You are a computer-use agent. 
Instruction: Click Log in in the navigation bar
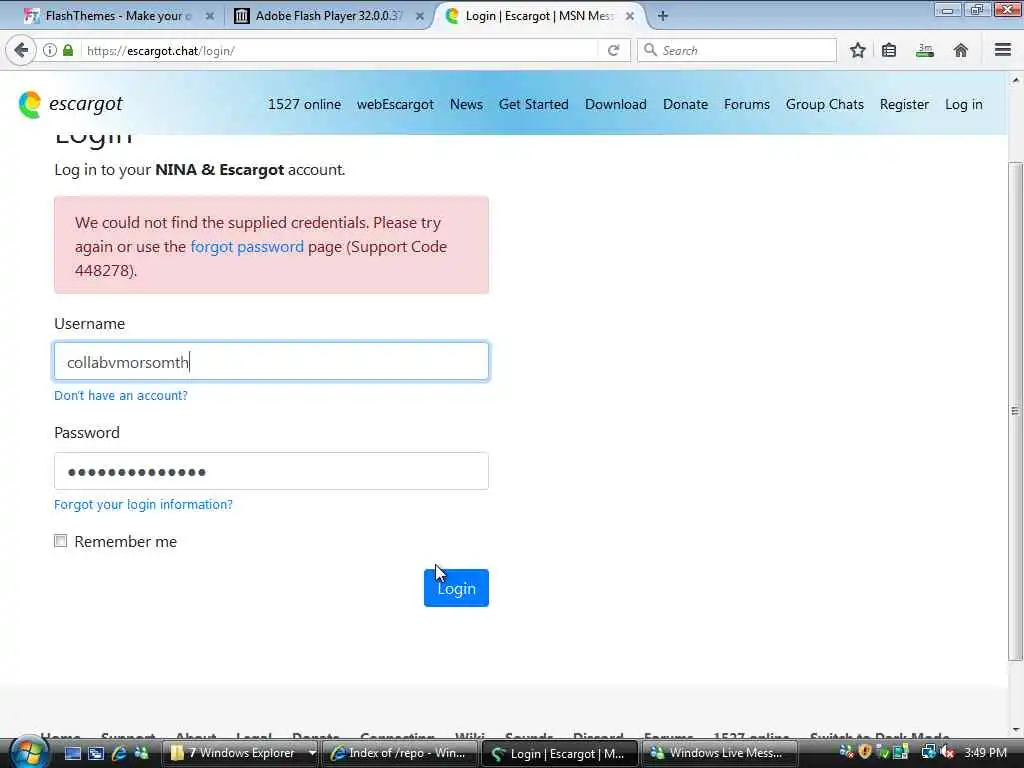coord(963,104)
